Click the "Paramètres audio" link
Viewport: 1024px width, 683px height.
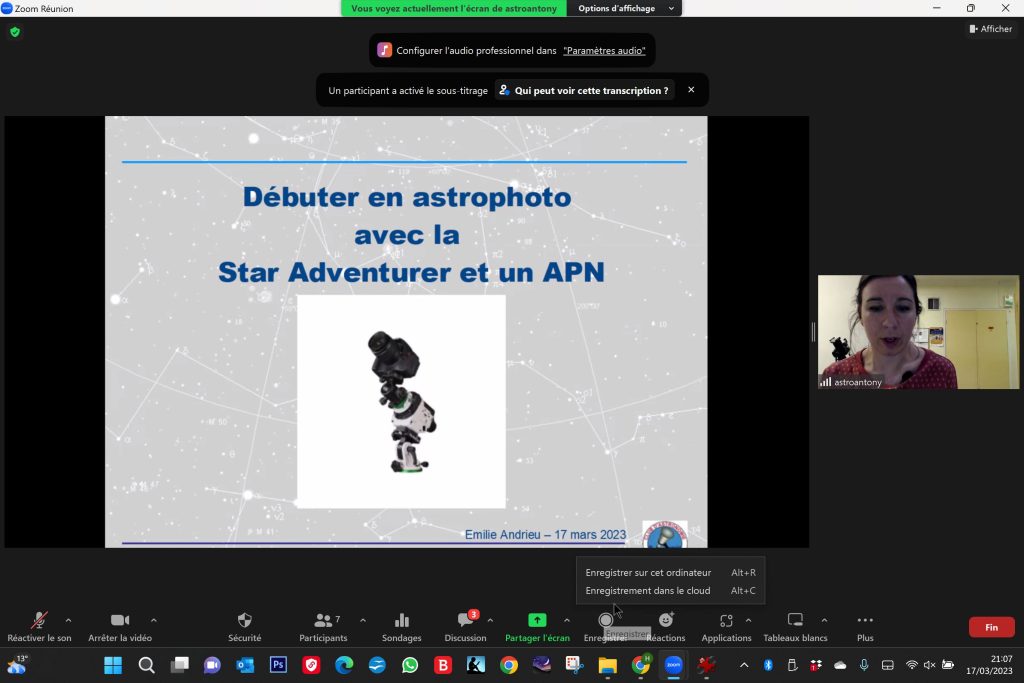tap(604, 51)
